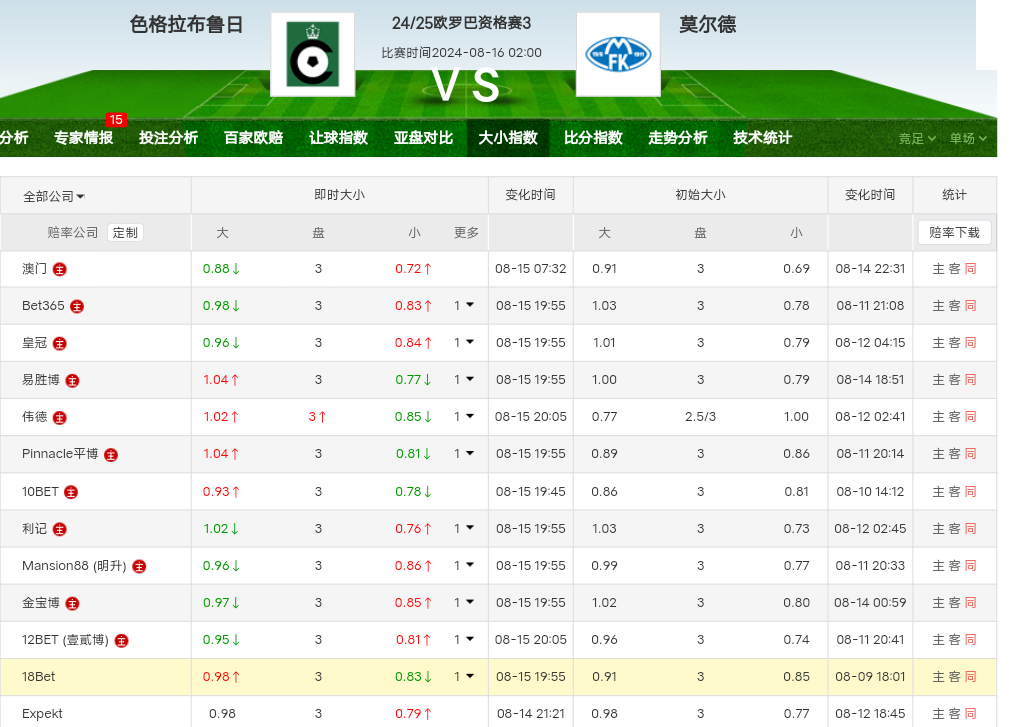Click red 主 badge next to 12BET (壹贰博)
This screenshot has width=1015, height=727.
(121, 640)
